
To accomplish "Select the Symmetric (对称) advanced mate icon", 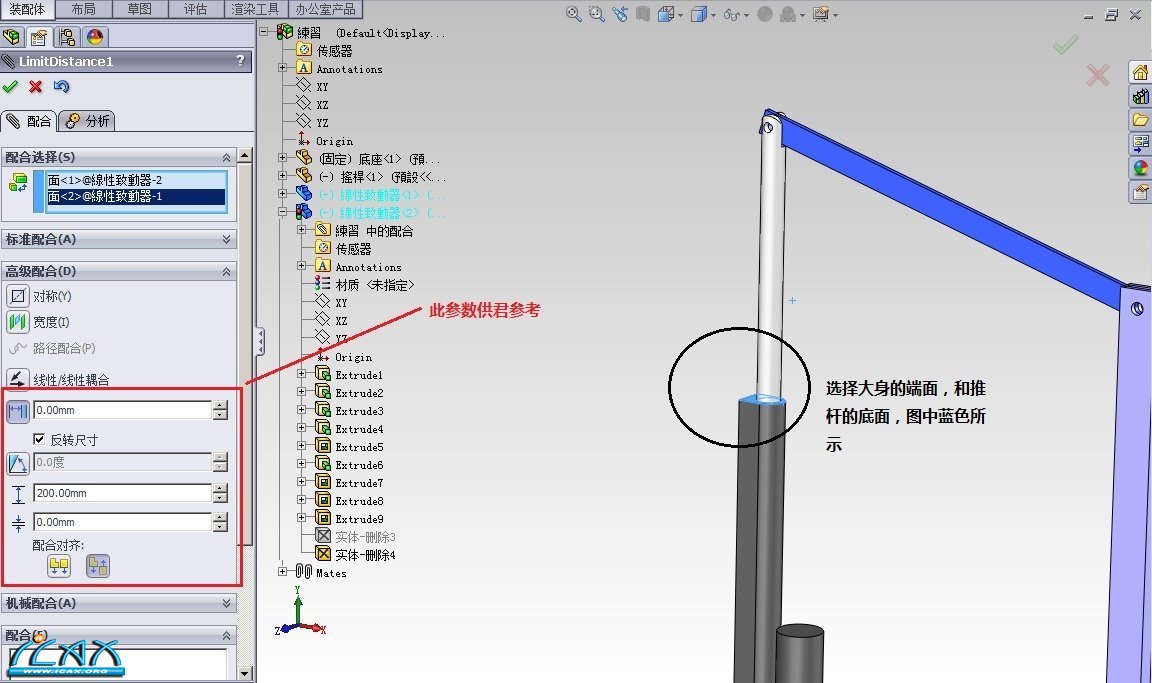I will coord(18,296).
